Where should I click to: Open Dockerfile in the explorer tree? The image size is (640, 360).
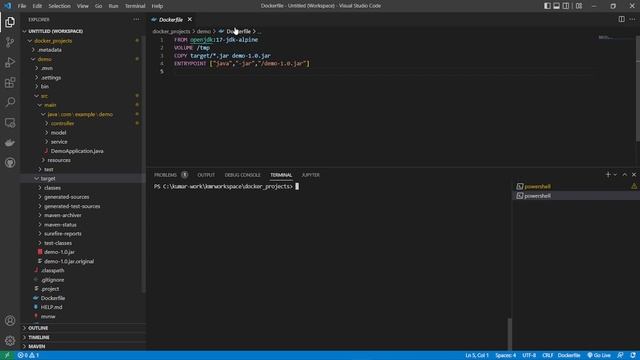(x=83, y=298)
